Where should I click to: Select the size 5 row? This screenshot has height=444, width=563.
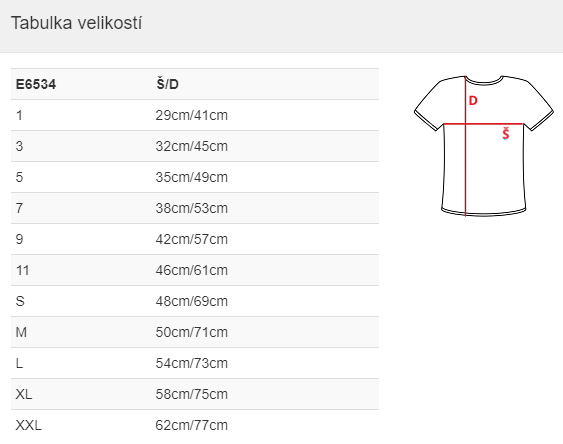tap(195, 177)
